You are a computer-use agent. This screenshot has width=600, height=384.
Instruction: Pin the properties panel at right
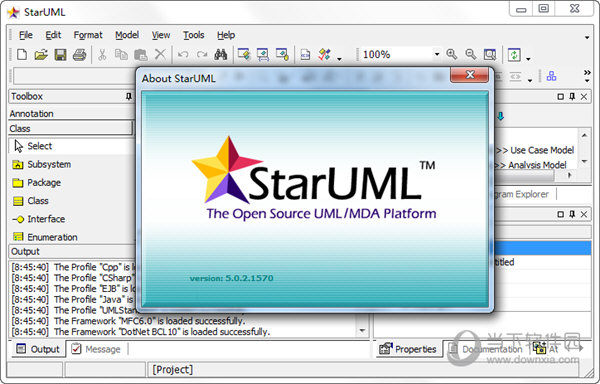(x=572, y=214)
